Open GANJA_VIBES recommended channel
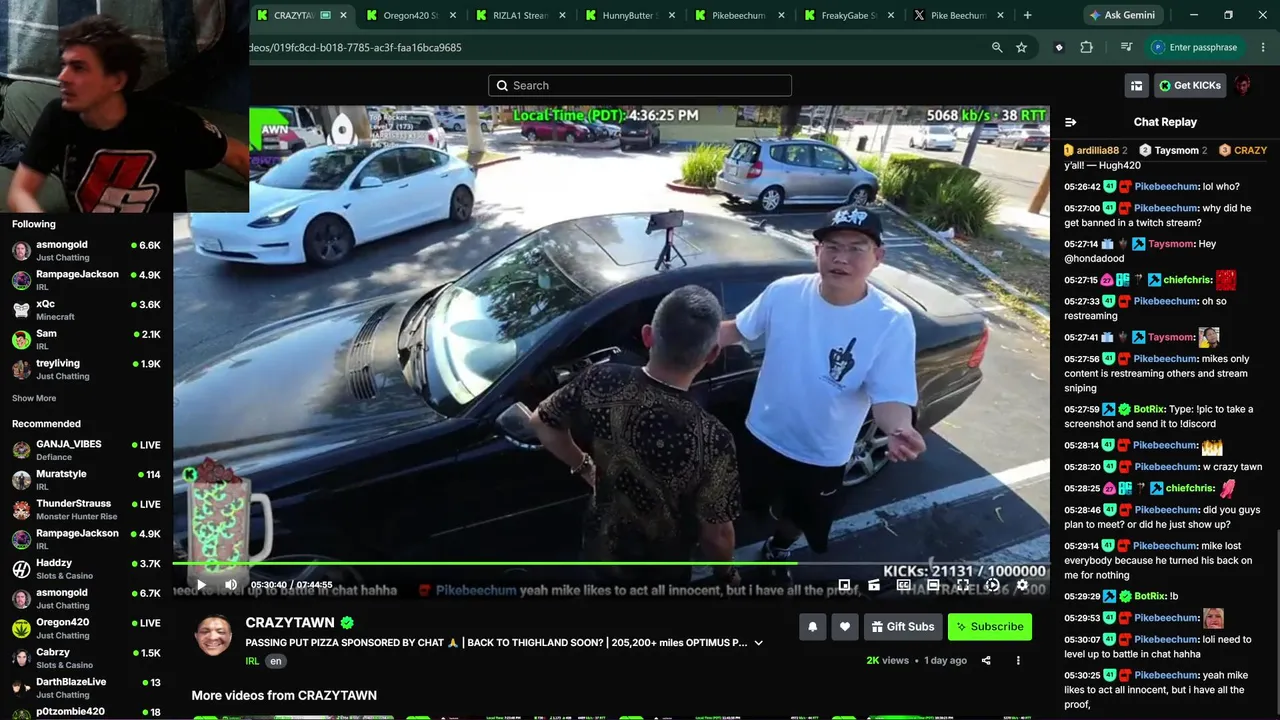 (x=86, y=449)
